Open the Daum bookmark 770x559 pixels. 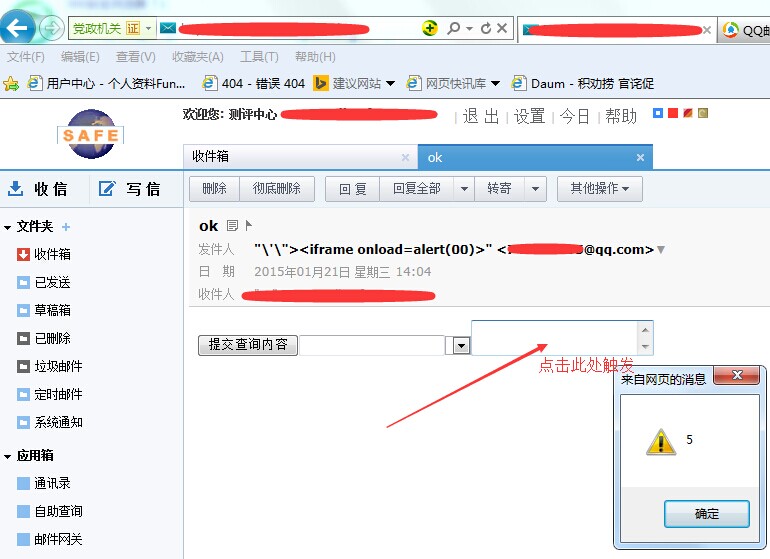582,84
